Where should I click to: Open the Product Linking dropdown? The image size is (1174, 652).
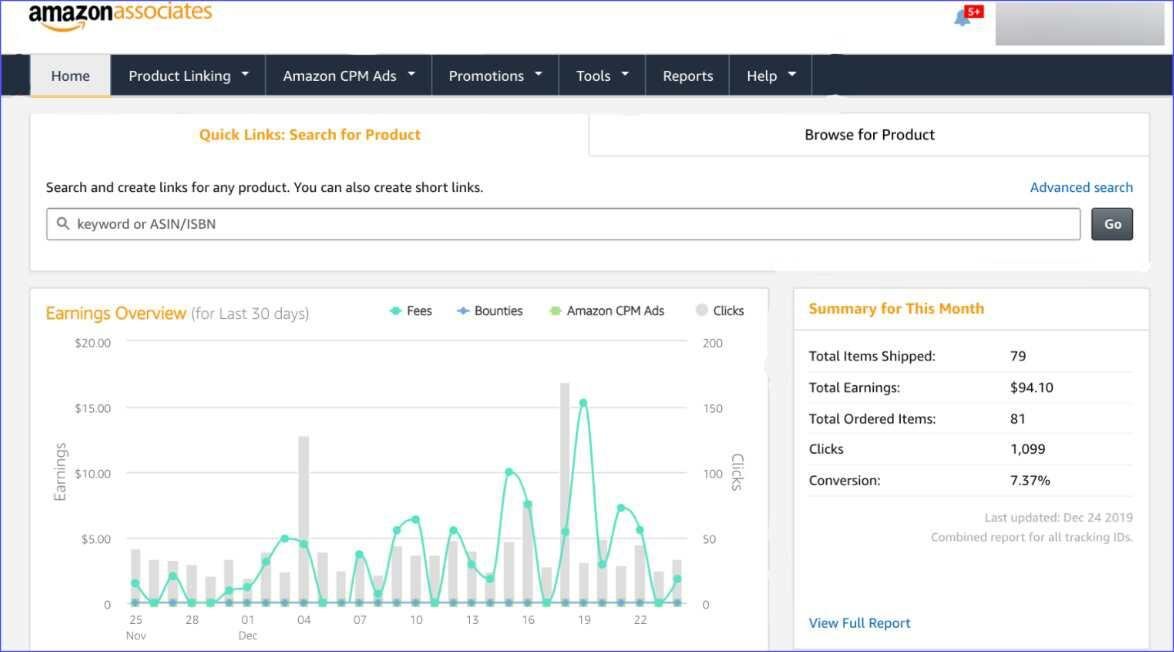click(186, 75)
